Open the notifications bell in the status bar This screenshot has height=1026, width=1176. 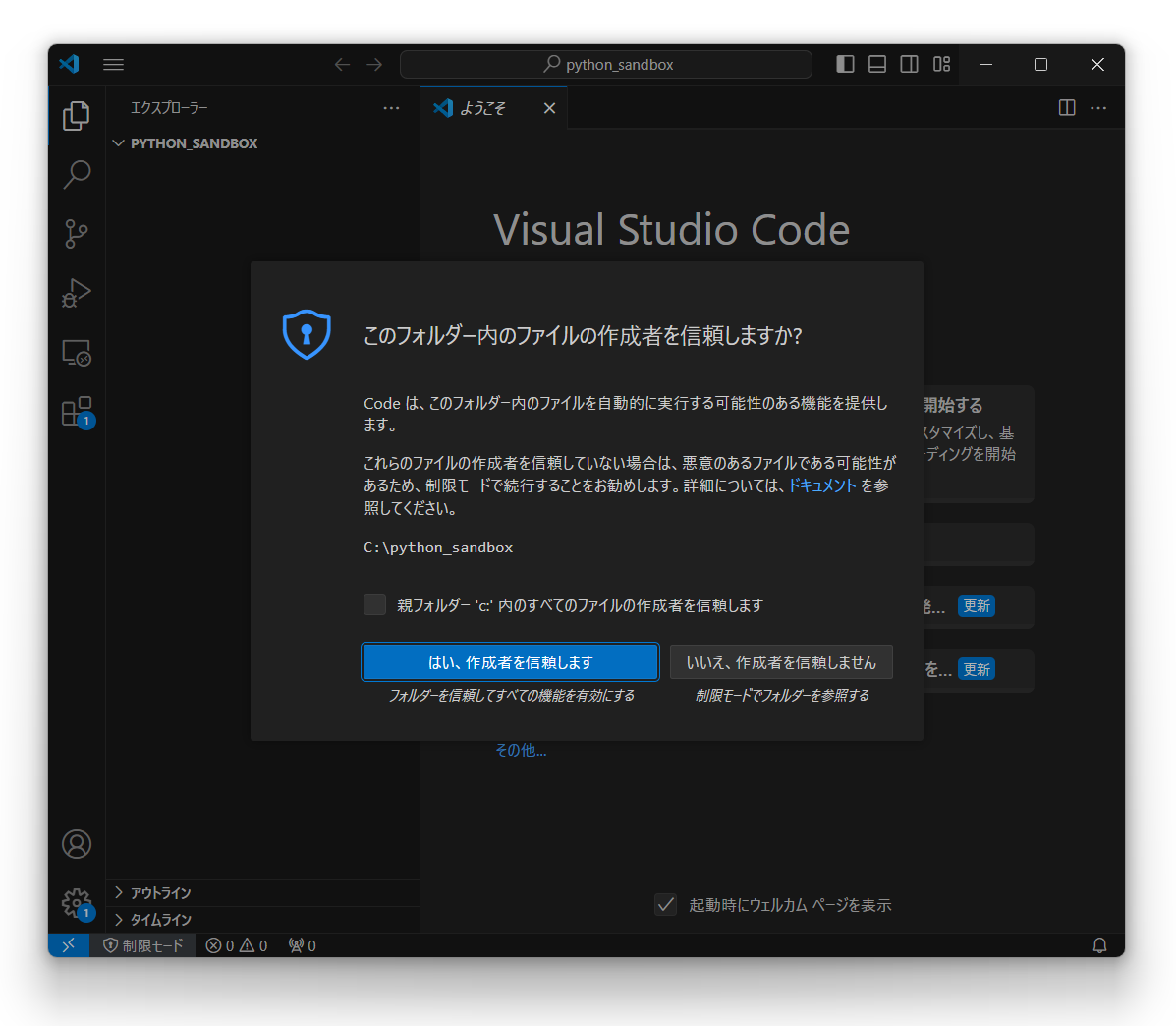point(1100,945)
